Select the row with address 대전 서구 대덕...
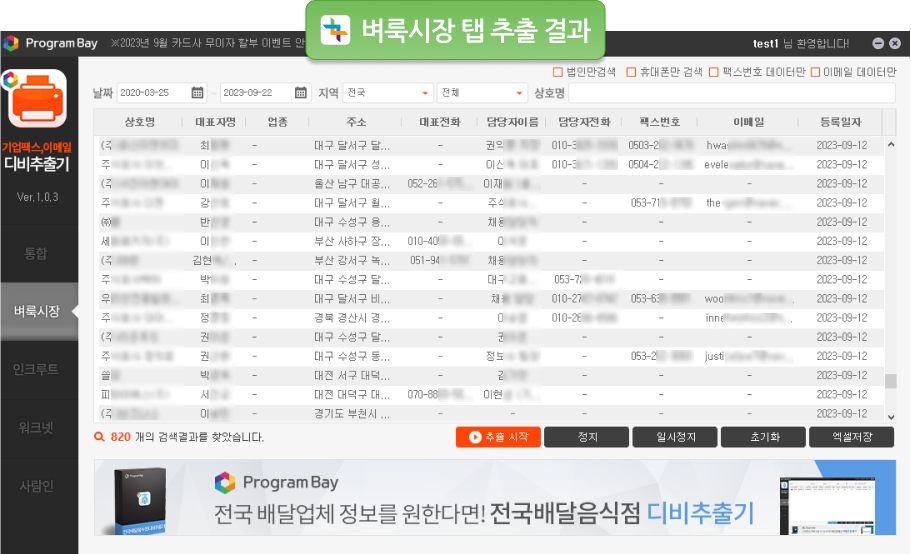This screenshot has width=911, height=554. 489,375
